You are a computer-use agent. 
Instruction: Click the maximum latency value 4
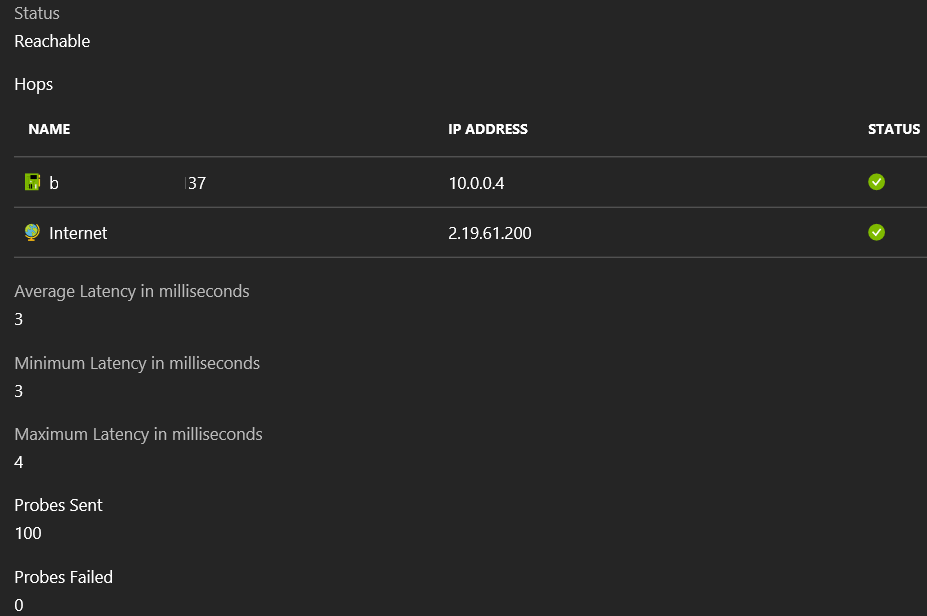[19, 462]
